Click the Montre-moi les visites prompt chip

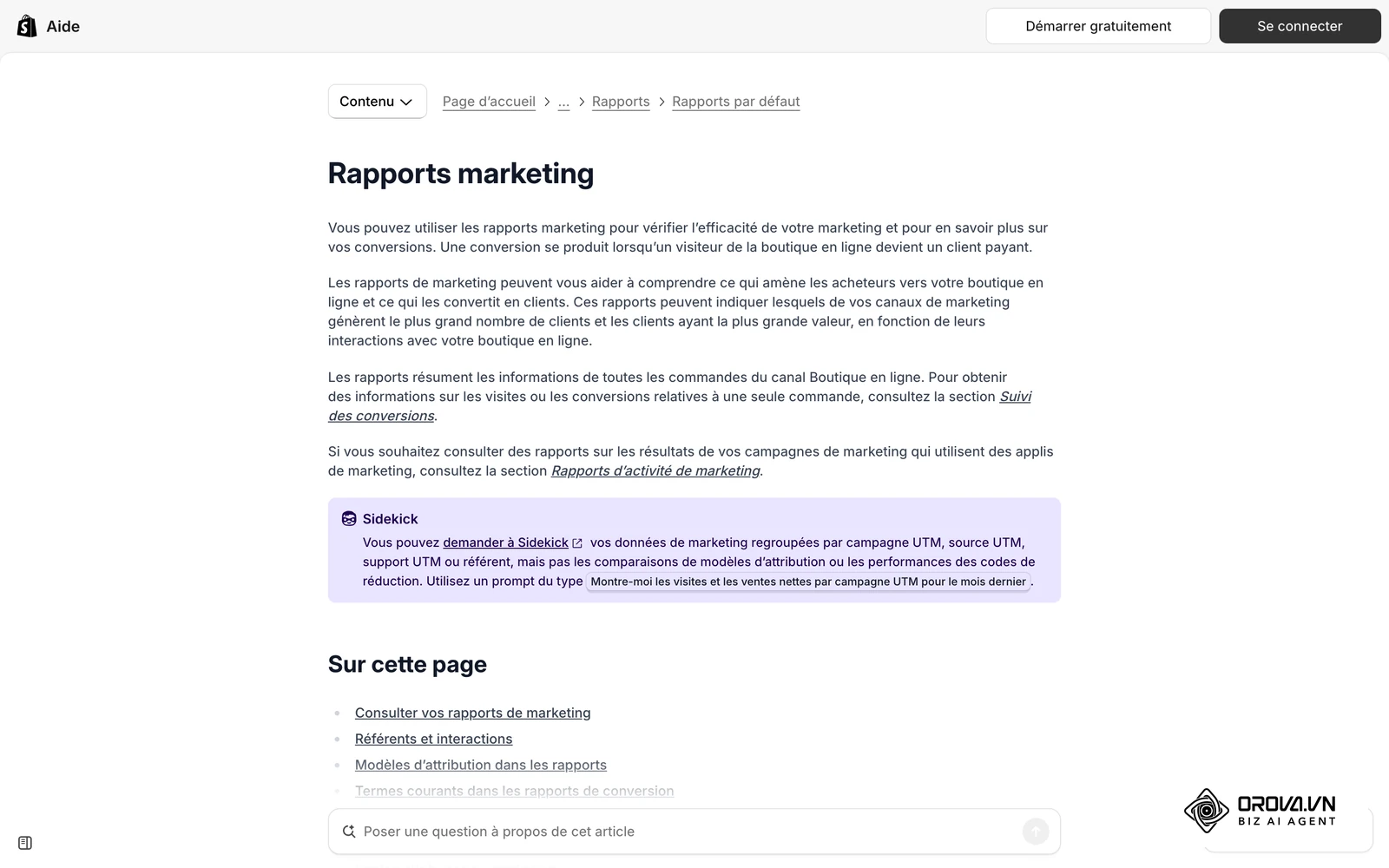coord(808,582)
